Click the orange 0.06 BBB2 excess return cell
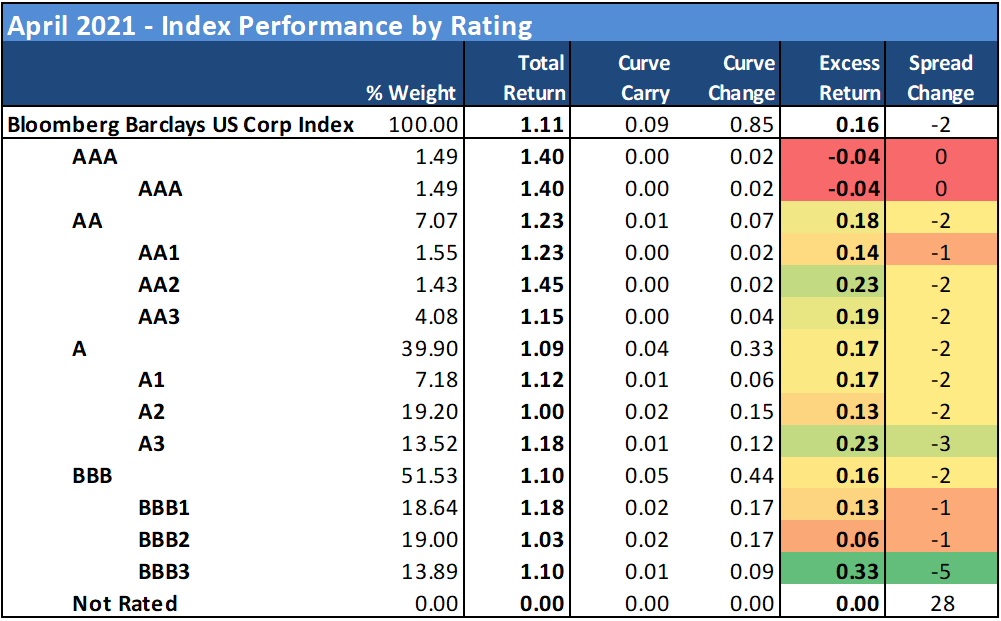1001x621 pixels. click(858, 540)
